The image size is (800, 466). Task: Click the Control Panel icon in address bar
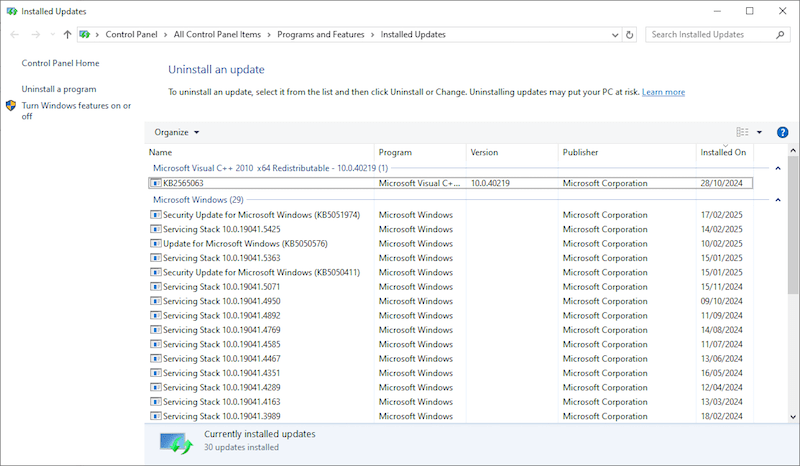click(x=85, y=35)
